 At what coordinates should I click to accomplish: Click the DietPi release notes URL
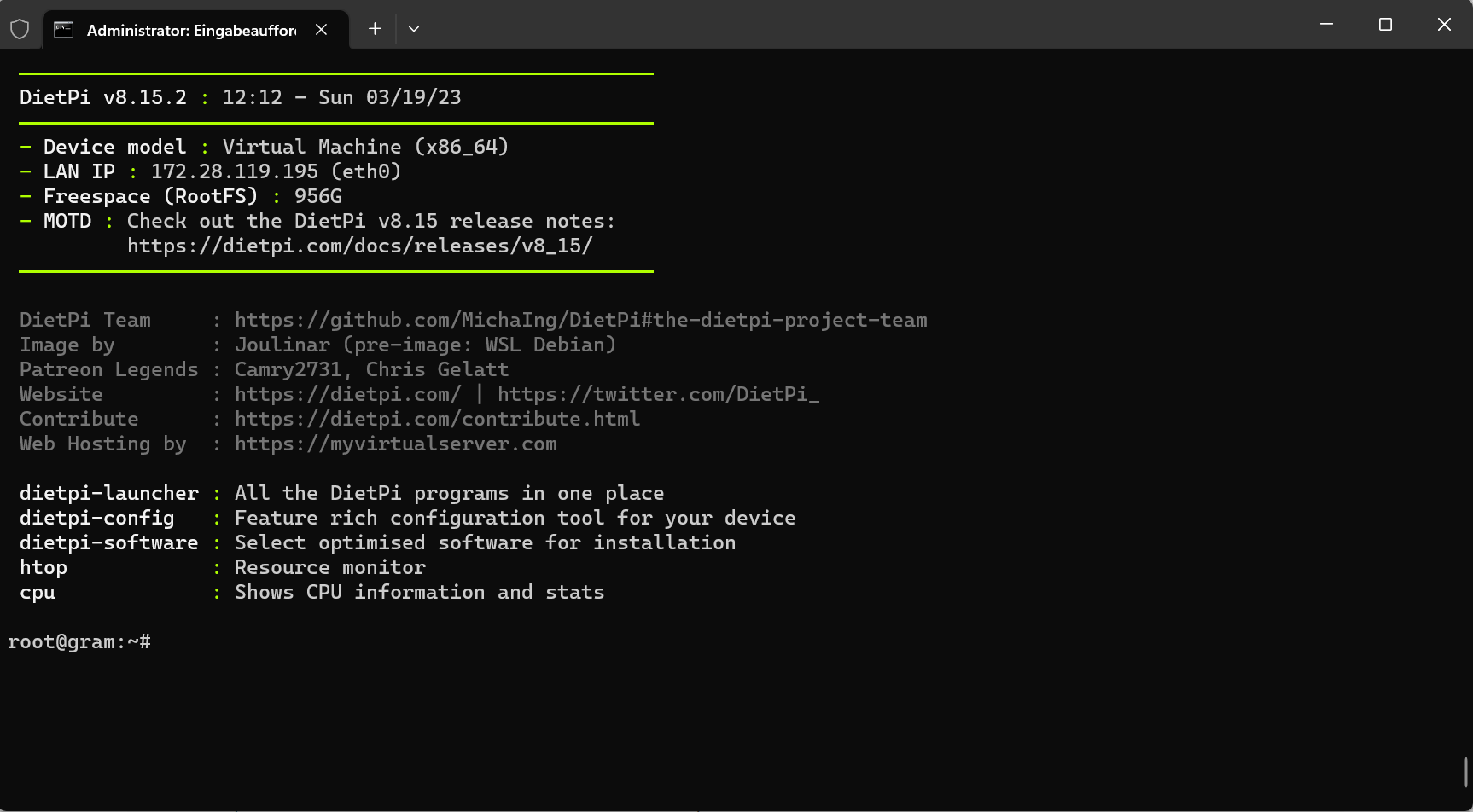(x=360, y=246)
